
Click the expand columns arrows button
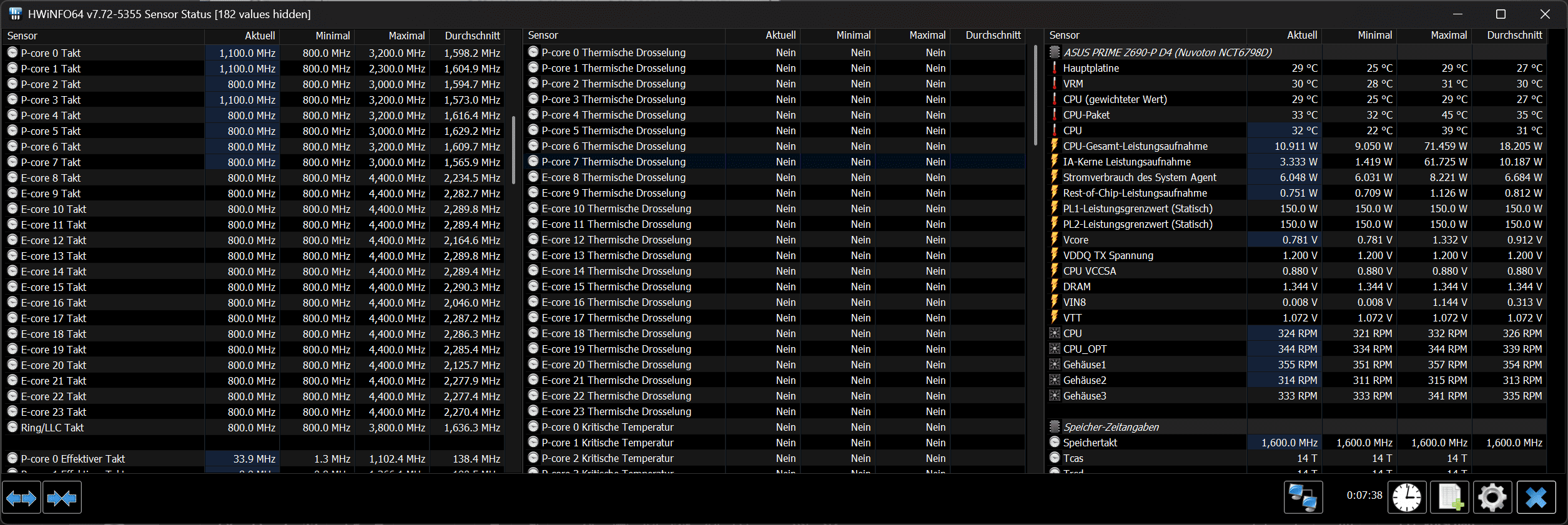point(22,498)
